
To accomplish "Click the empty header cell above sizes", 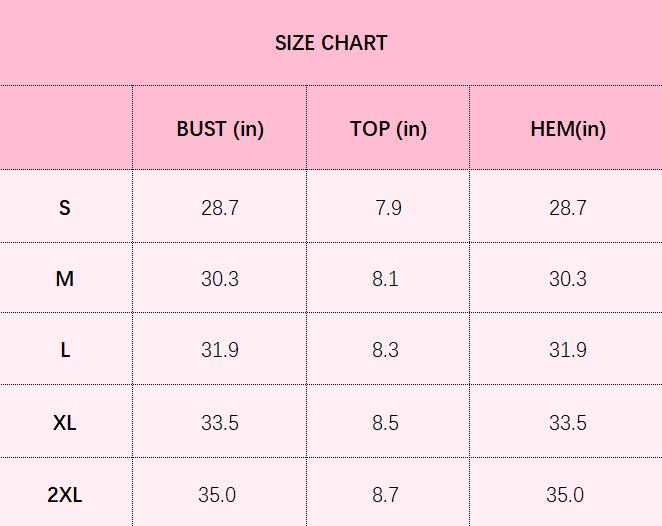I will pyautogui.click(x=66, y=127).
